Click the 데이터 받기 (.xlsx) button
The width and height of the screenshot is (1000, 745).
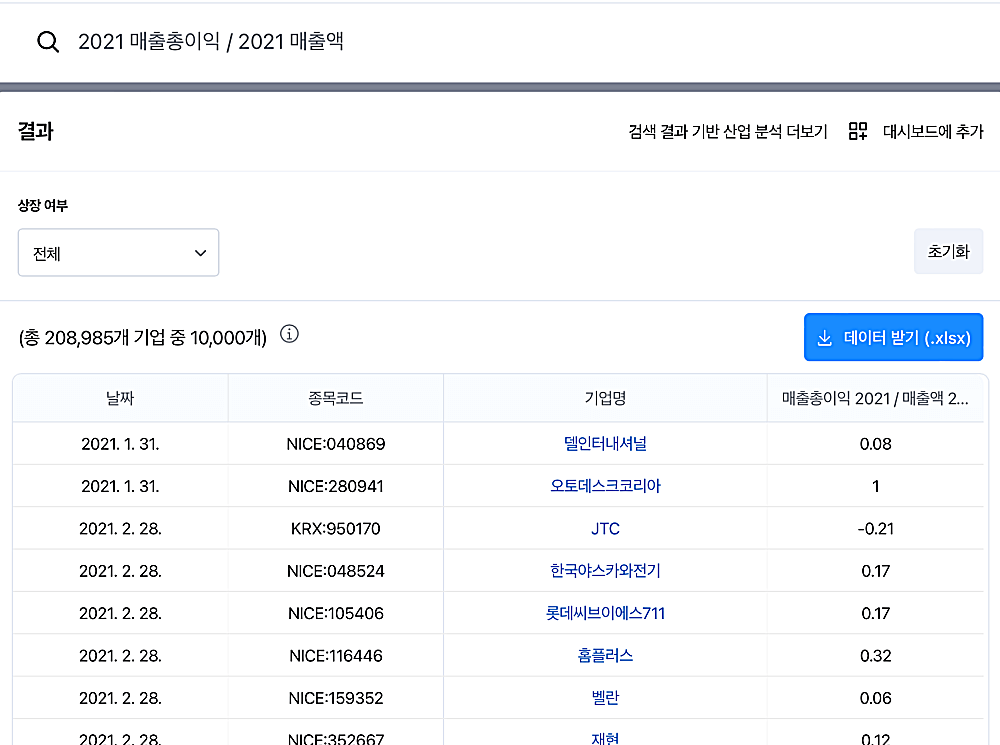pos(893,337)
